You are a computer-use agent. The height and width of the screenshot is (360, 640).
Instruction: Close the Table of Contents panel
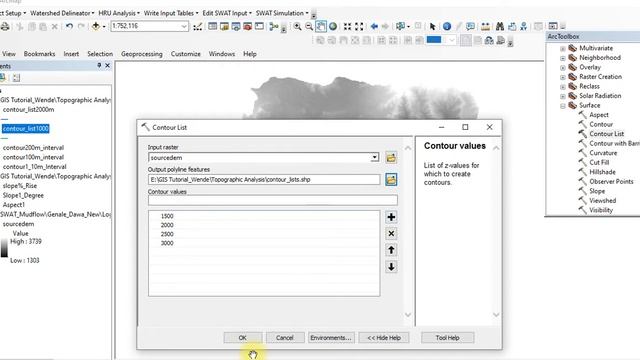point(108,66)
